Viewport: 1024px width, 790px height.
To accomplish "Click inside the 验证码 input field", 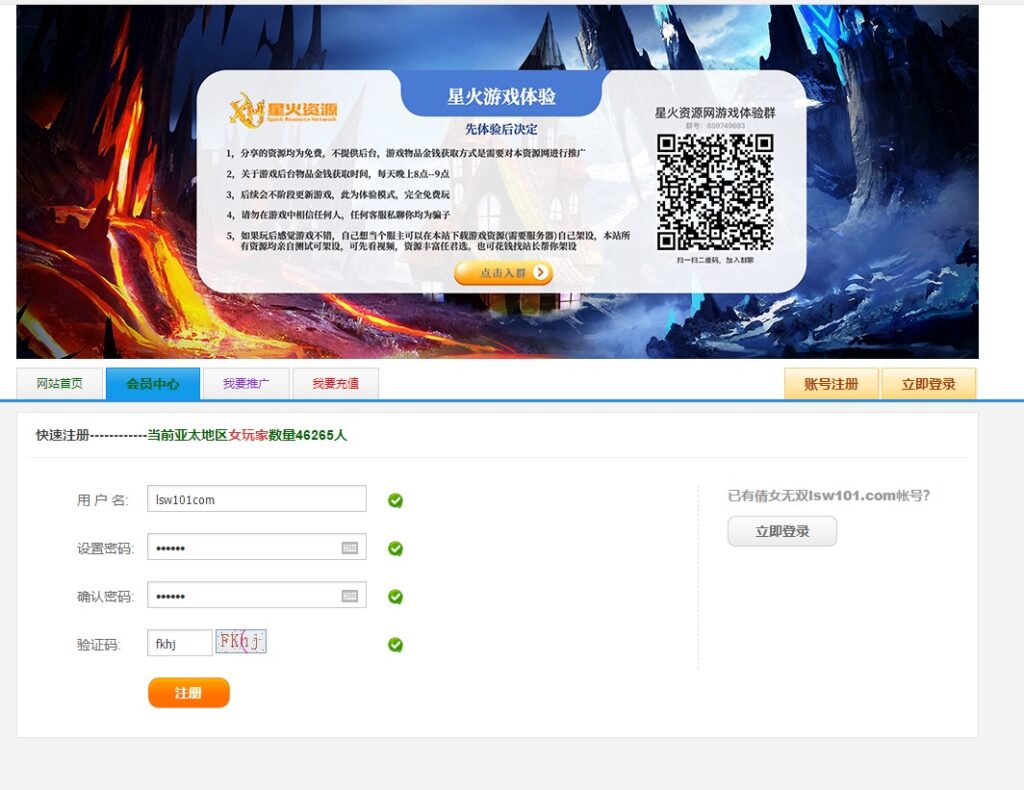I will click(x=180, y=644).
